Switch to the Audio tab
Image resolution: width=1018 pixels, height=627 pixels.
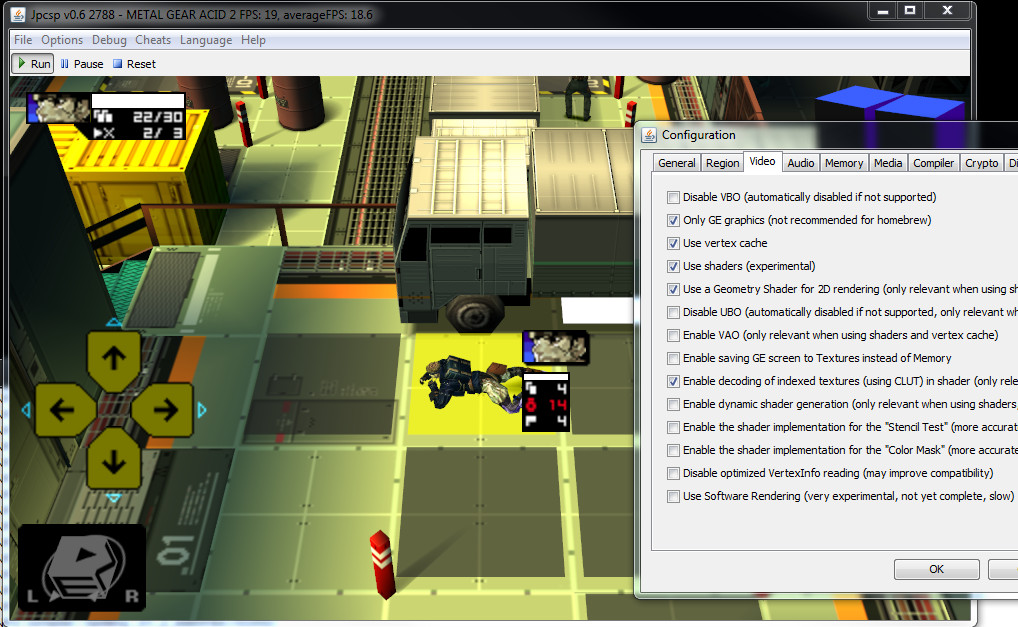801,163
